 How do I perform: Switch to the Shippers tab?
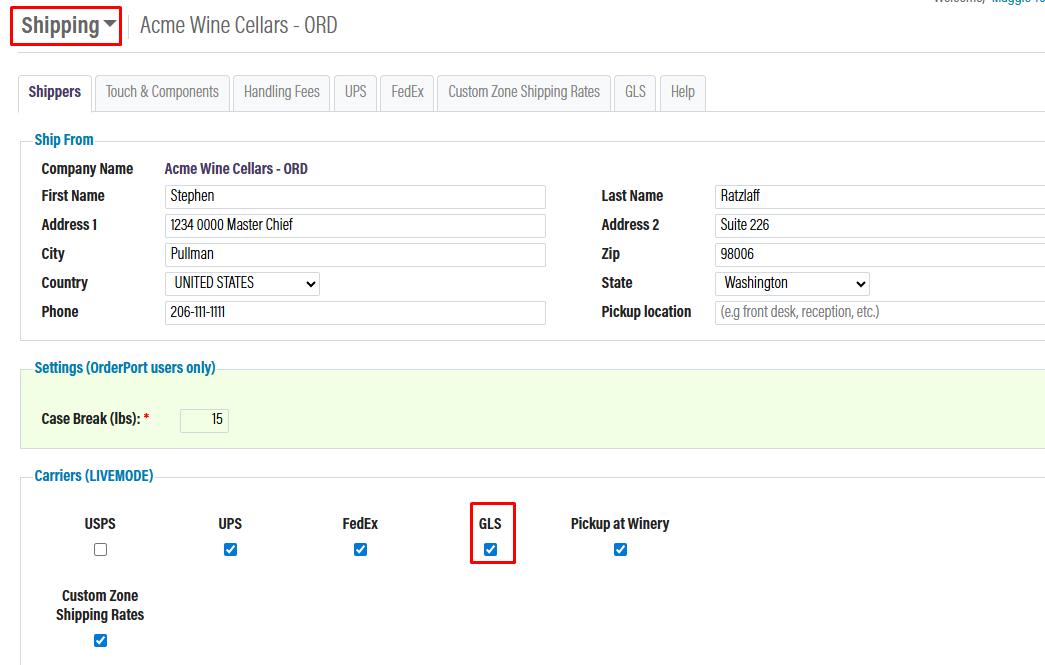point(55,93)
